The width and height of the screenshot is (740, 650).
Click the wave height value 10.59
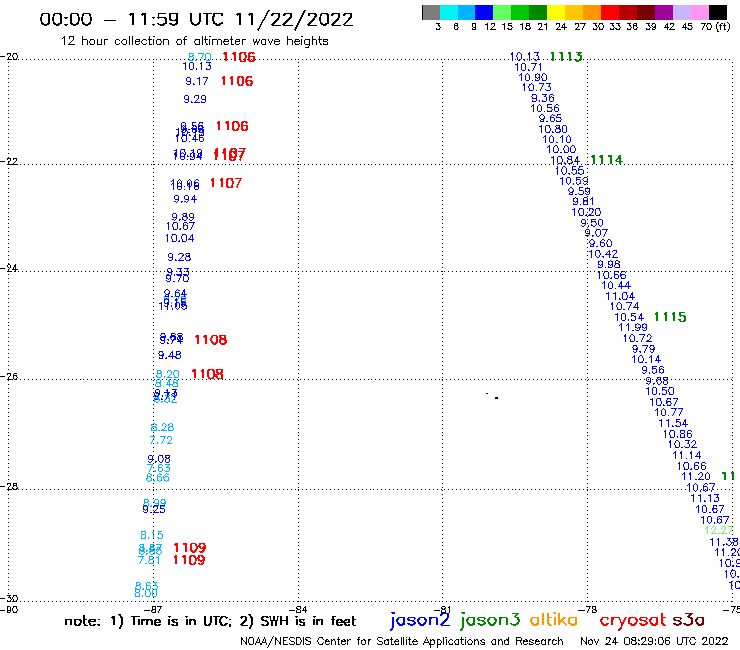(574, 181)
